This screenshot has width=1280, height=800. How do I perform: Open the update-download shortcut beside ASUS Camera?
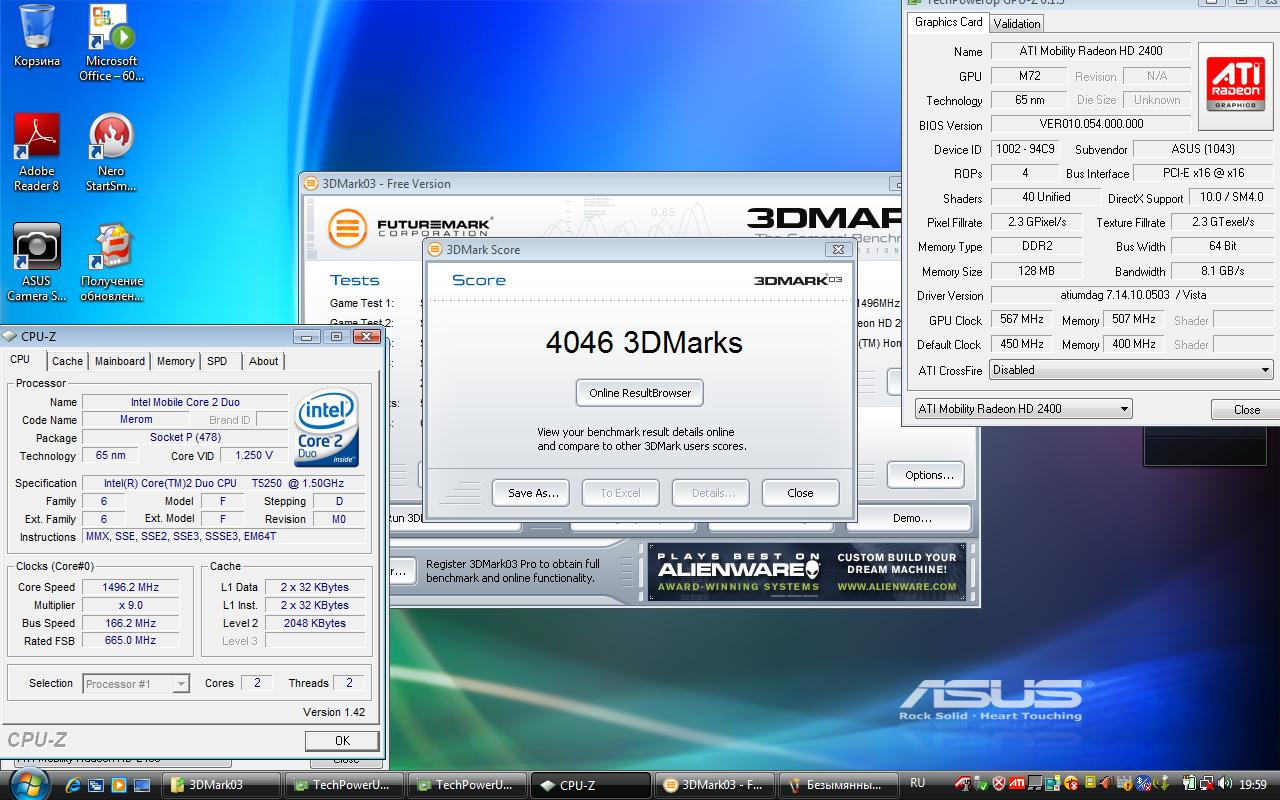(x=112, y=262)
